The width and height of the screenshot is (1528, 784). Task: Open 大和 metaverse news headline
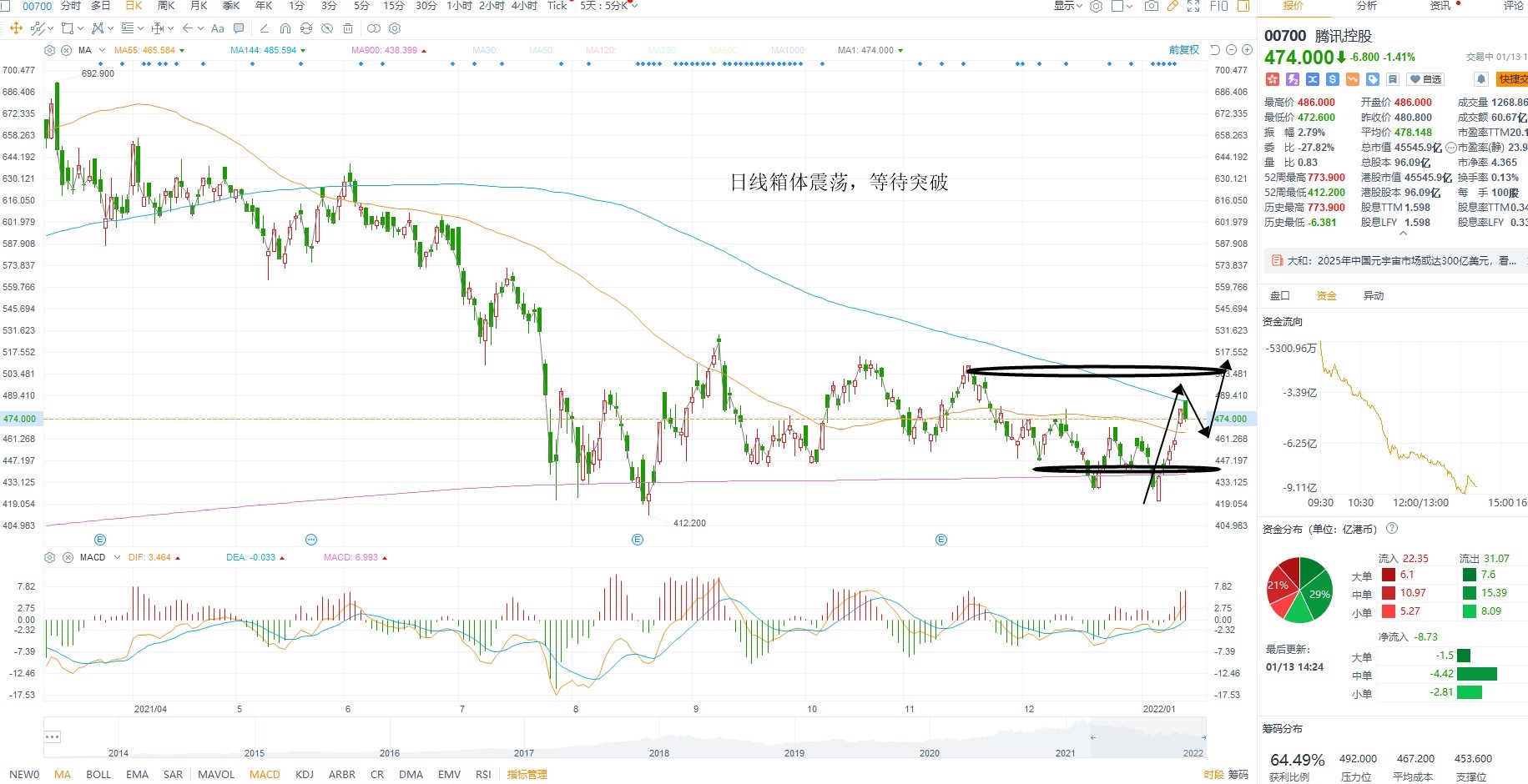pyautogui.click(x=1401, y=261)
